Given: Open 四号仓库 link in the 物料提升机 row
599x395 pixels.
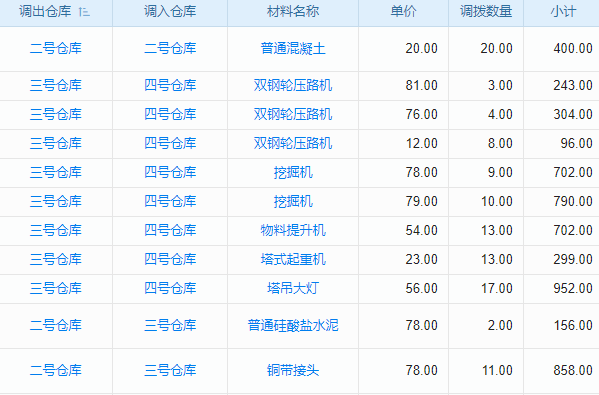Looking at the screenshot, I should (170, 230).
